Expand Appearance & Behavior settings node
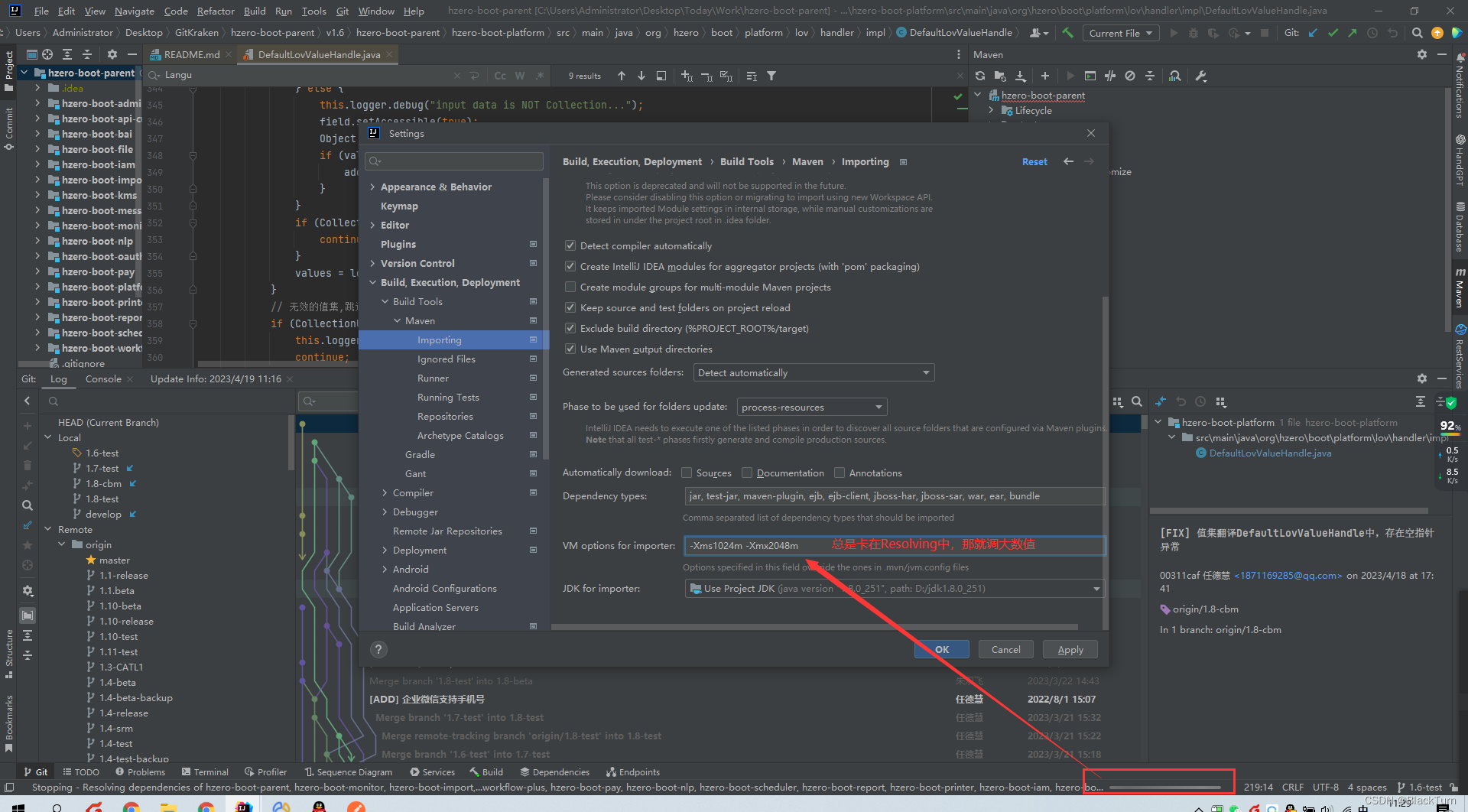Screen dimensions: 1468x812 point(372,187)
